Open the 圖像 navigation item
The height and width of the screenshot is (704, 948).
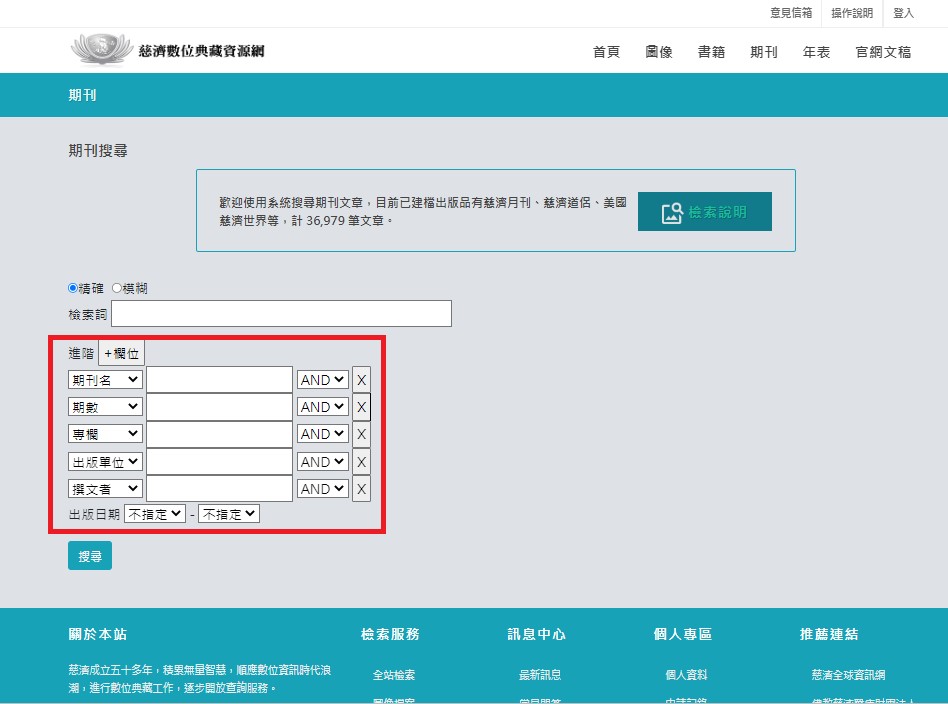pos(659,52)
